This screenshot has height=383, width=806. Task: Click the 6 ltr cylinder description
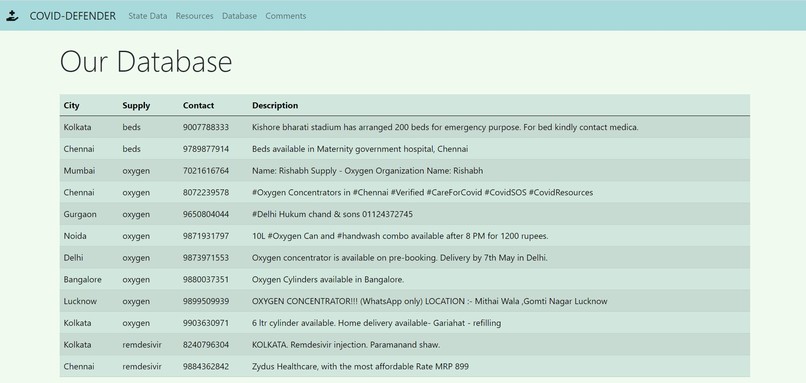click(377, 323)
